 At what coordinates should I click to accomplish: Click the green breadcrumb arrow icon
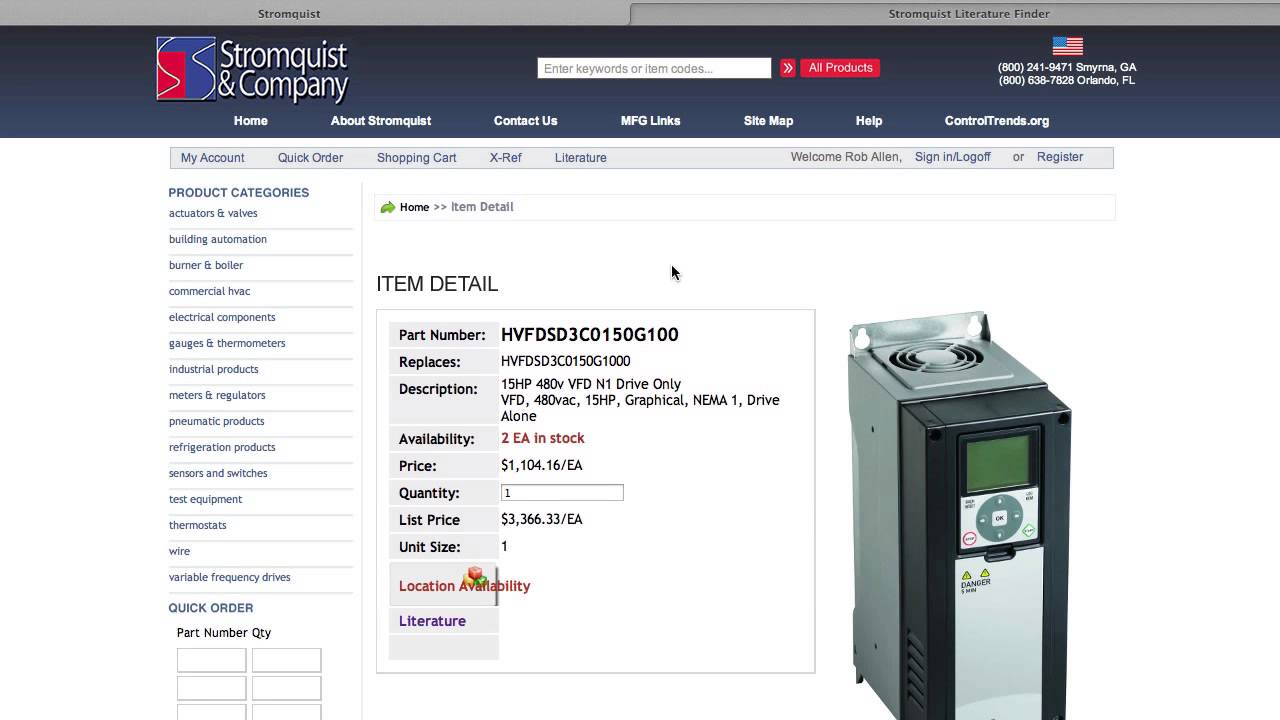pyautogui.click(x=388, y=207)
